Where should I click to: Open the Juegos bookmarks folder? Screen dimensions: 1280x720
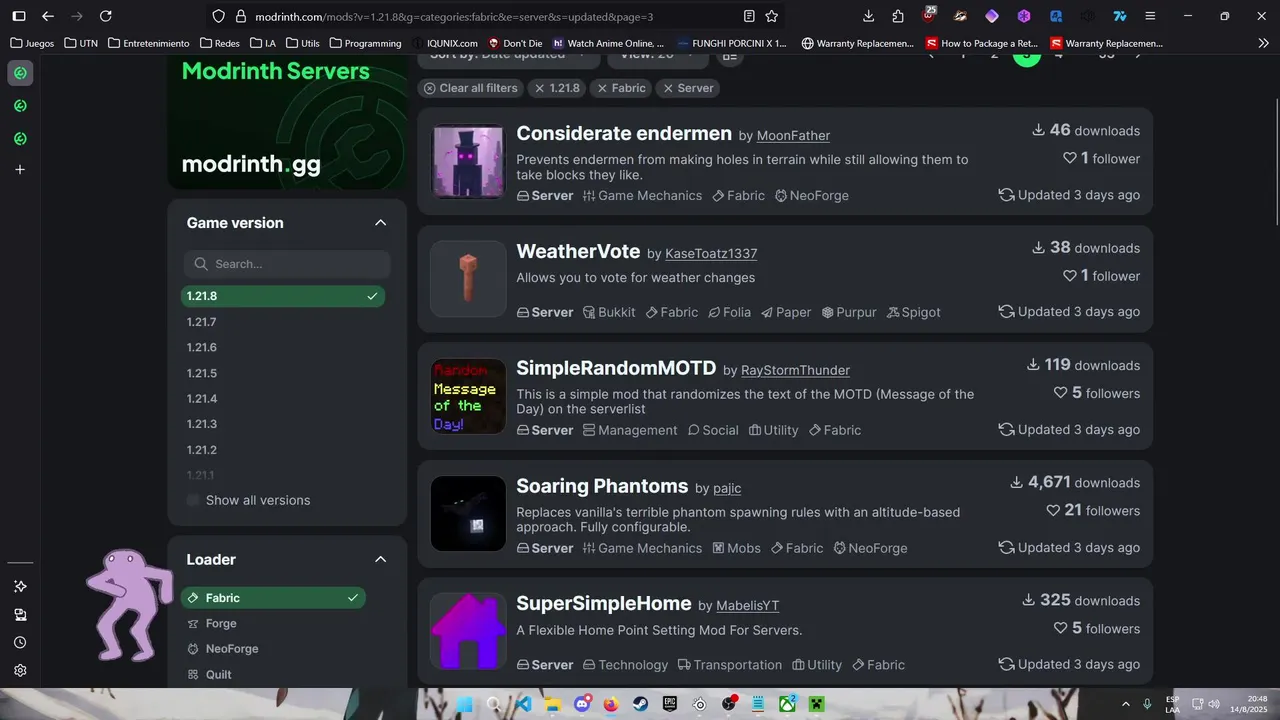[32, 43]
